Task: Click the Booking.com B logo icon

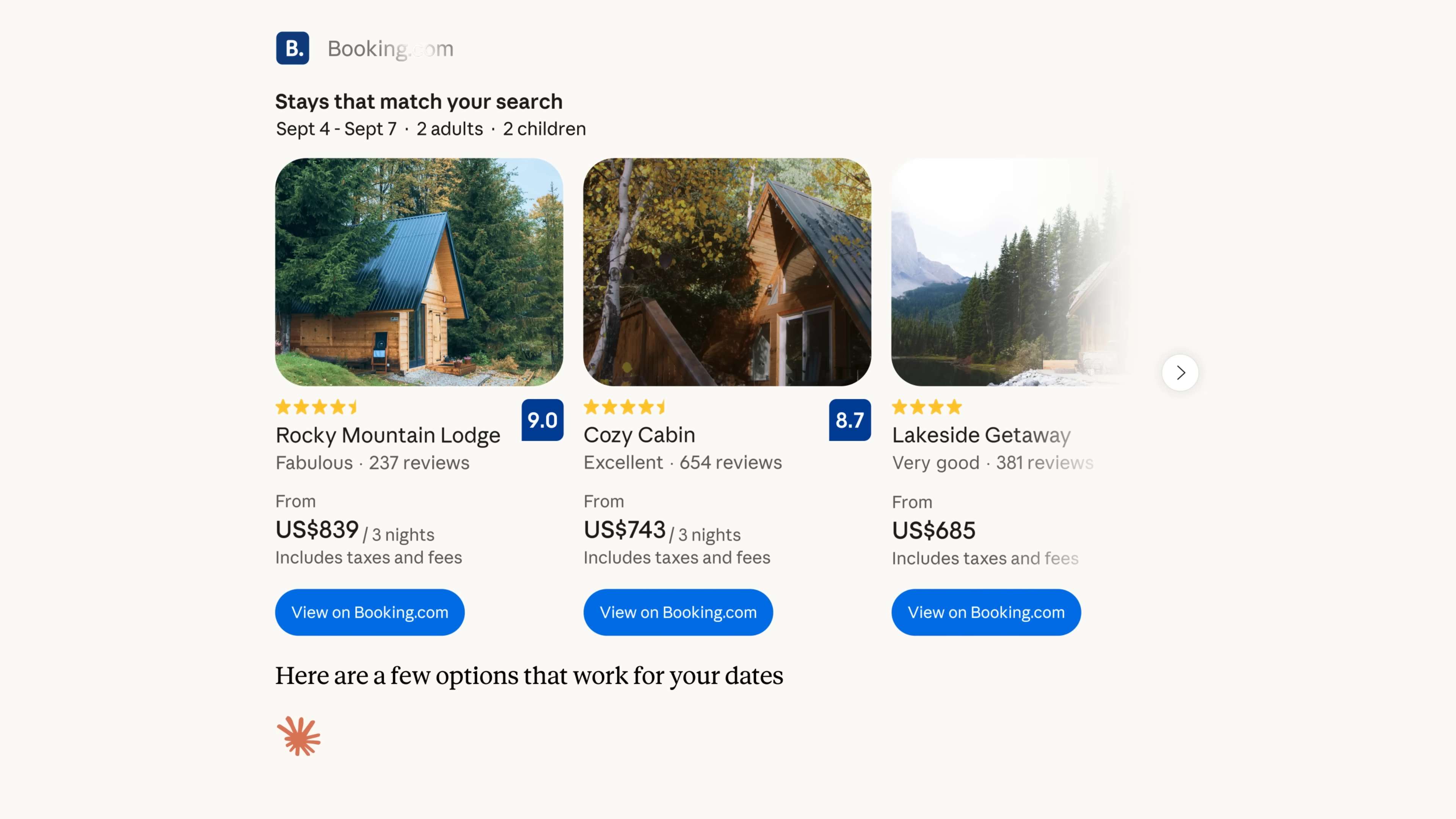Action: point(292,48)
